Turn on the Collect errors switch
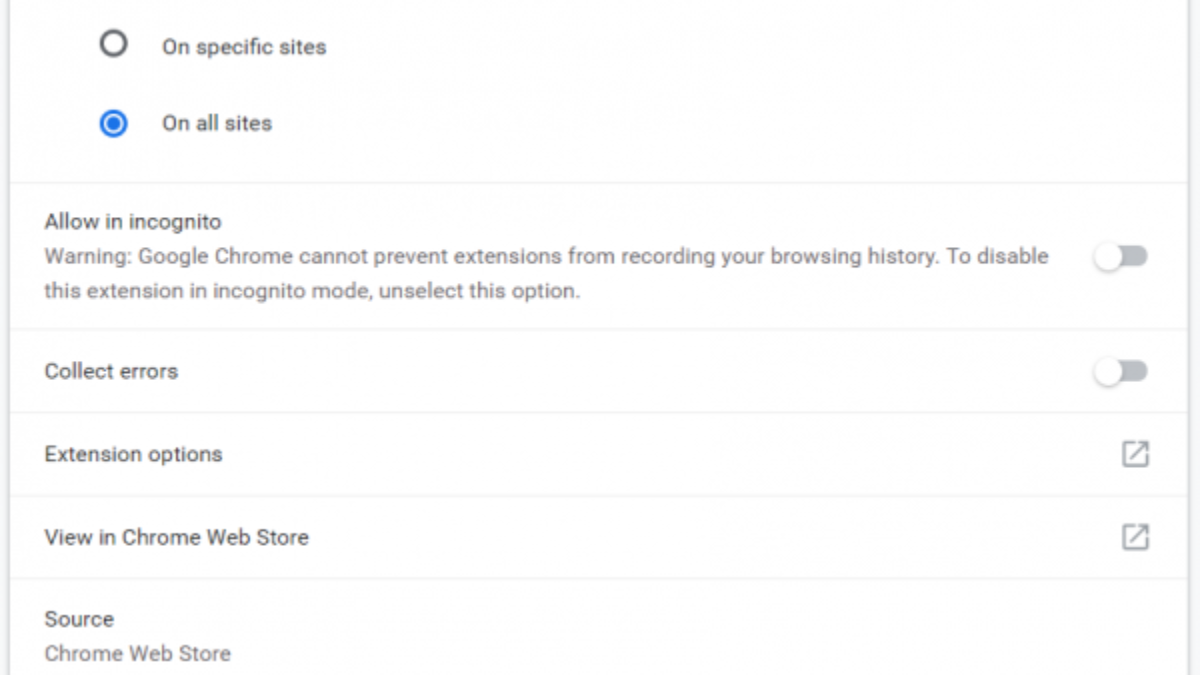1200x675 pixels. point(1120,372)
